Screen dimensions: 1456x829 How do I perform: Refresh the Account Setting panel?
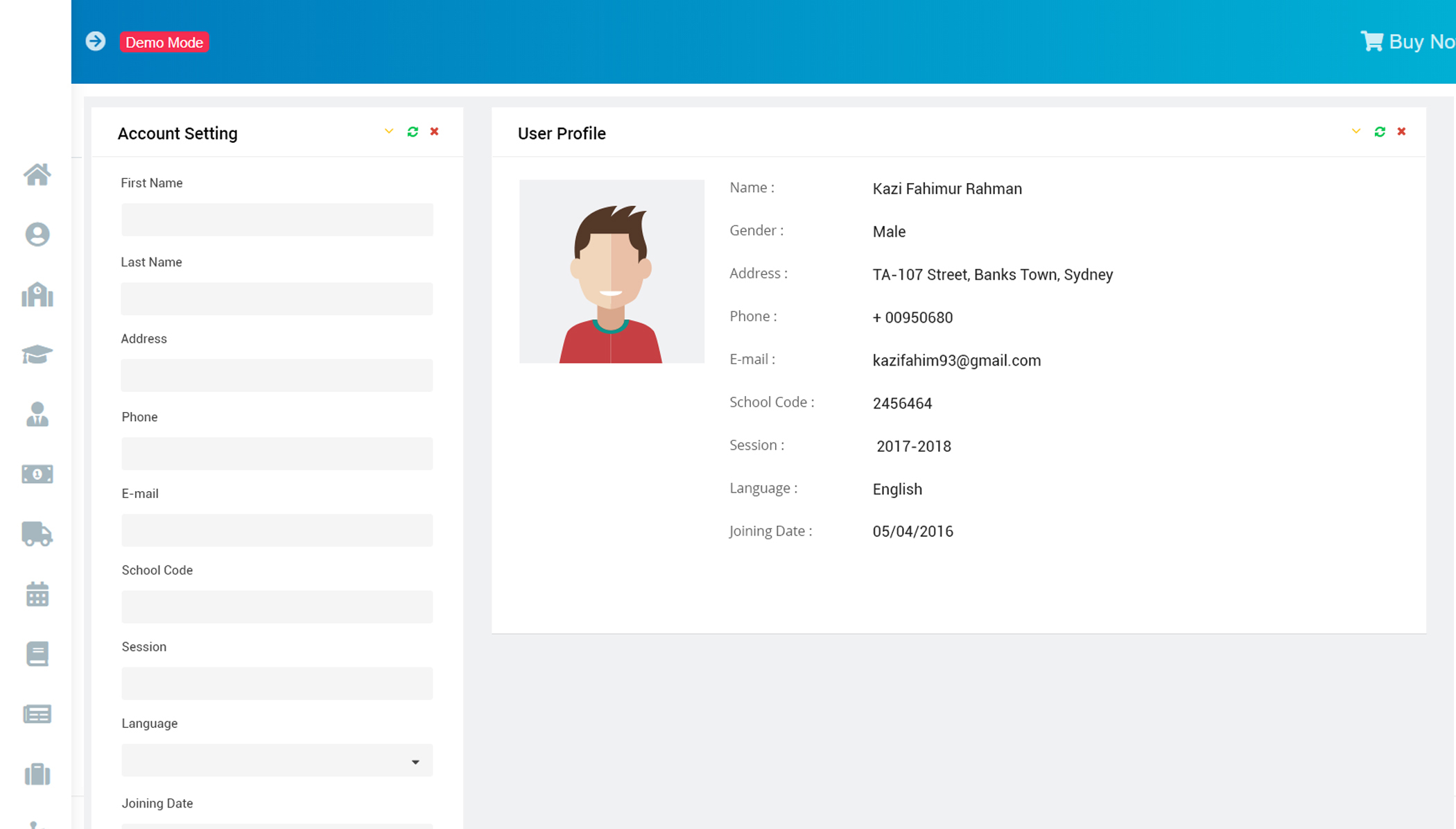point(413,132)
